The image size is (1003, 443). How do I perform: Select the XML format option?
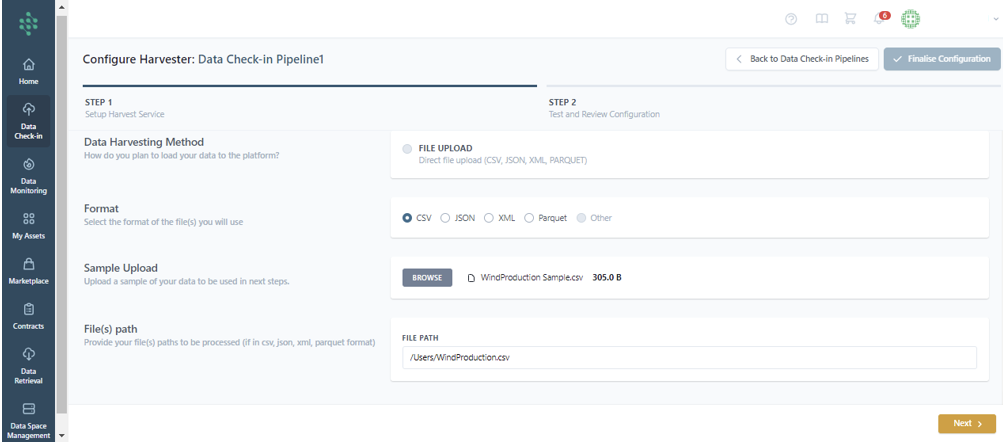pos(489,218)
